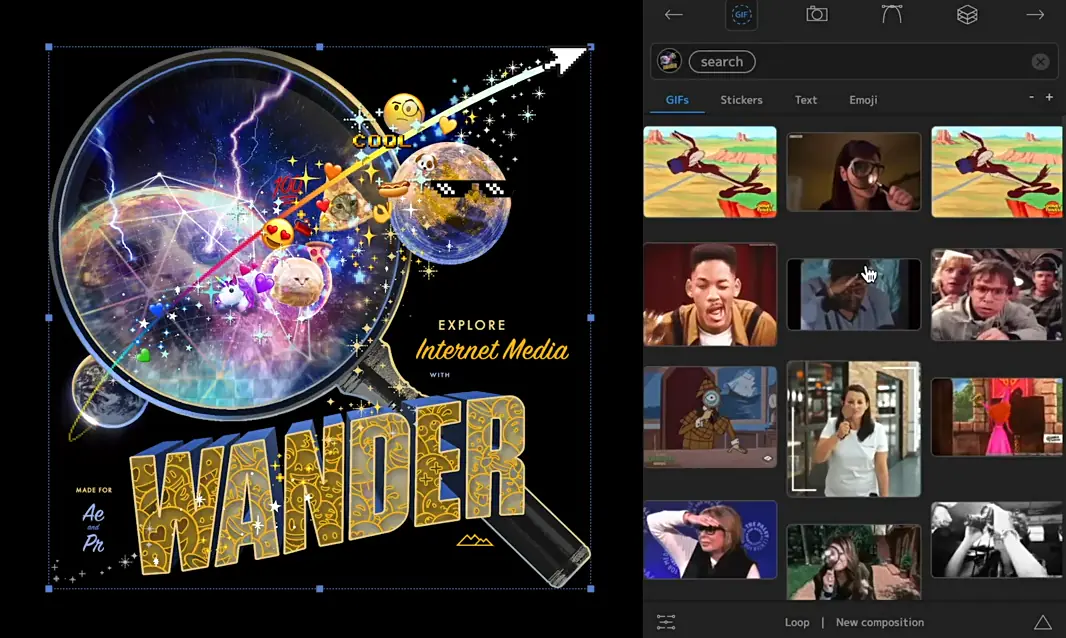The height and width of the screenshot is (638, 1066).
Task: Select the Will Smith GIF thumbnail
Action: 710,295
